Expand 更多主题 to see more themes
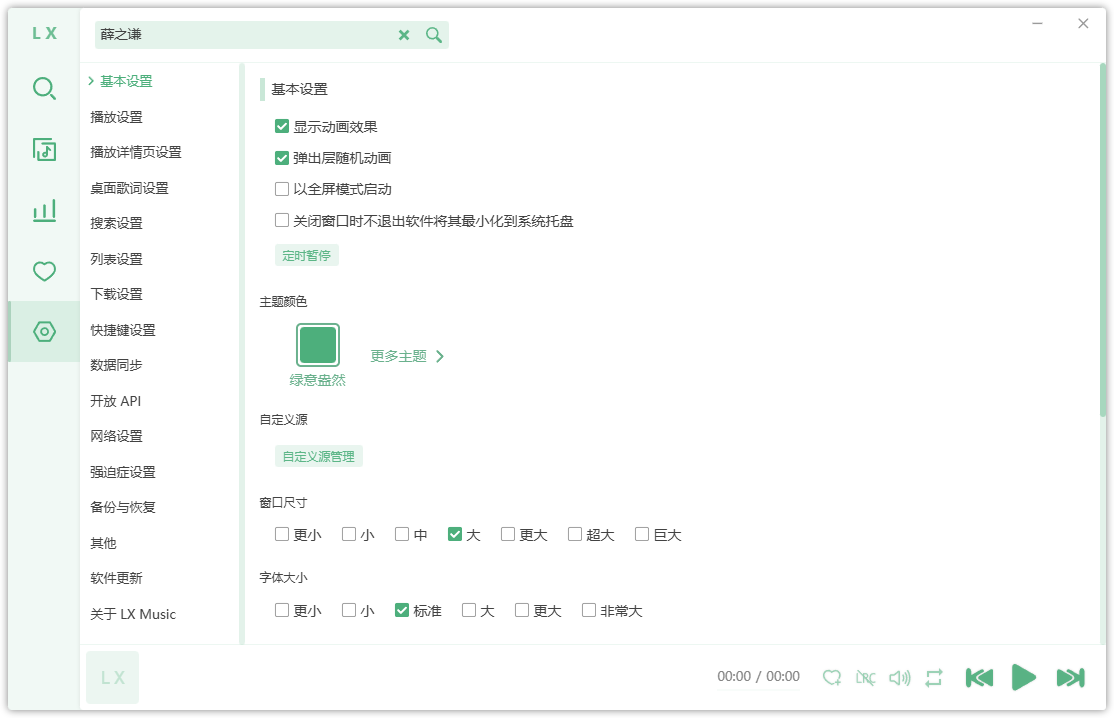This screenshot has height=718, width=1114. click(397, 355)
